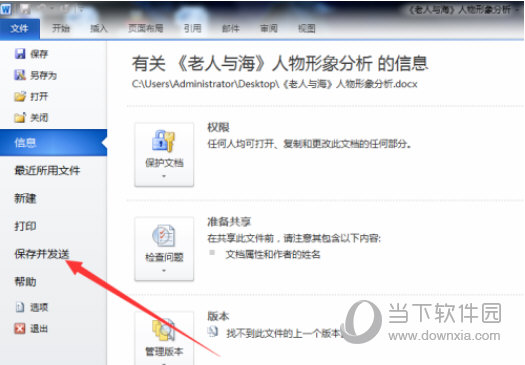Viewport: 525px width, 365px height.
Task: Click the Save As (另存为) icon
Action: 20,75
